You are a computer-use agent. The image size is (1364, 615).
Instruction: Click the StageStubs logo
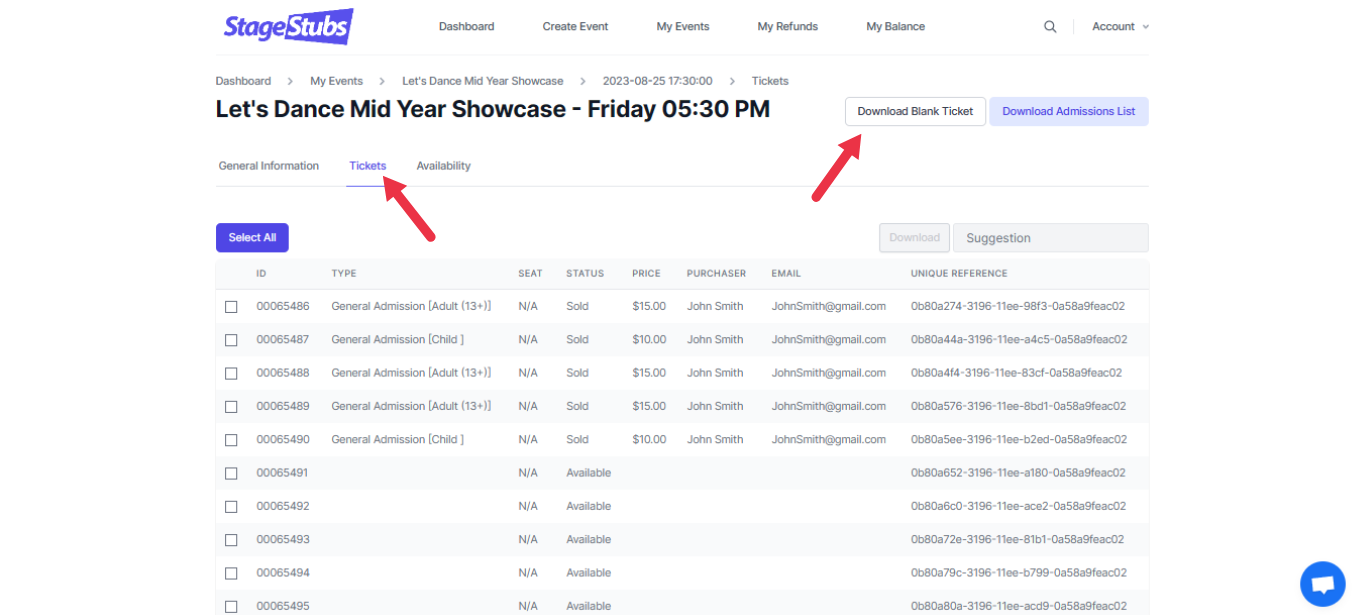tap(288, 27)
